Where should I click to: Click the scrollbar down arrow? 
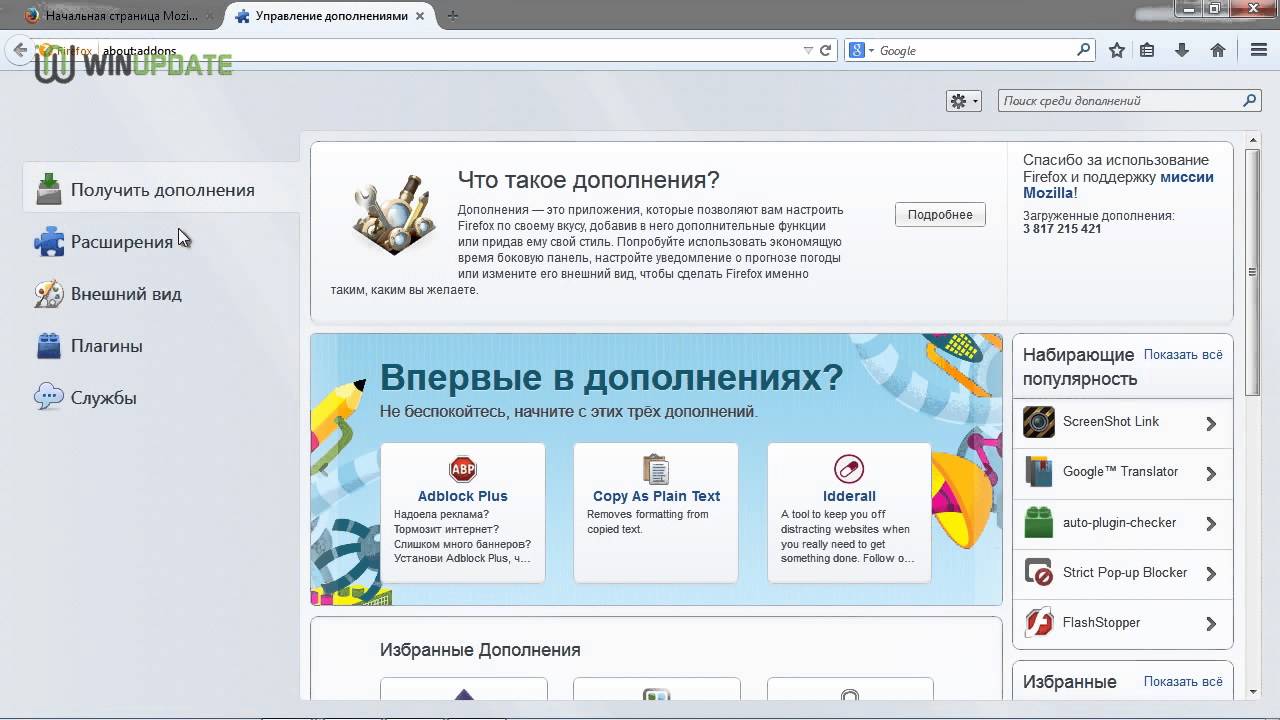tap(1252, 692)
